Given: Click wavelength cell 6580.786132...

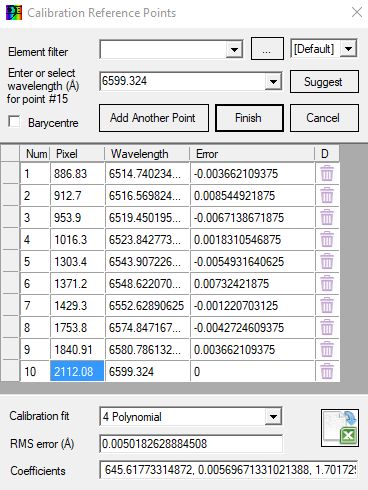Looking at the screenshot, I should pos(147,349).
